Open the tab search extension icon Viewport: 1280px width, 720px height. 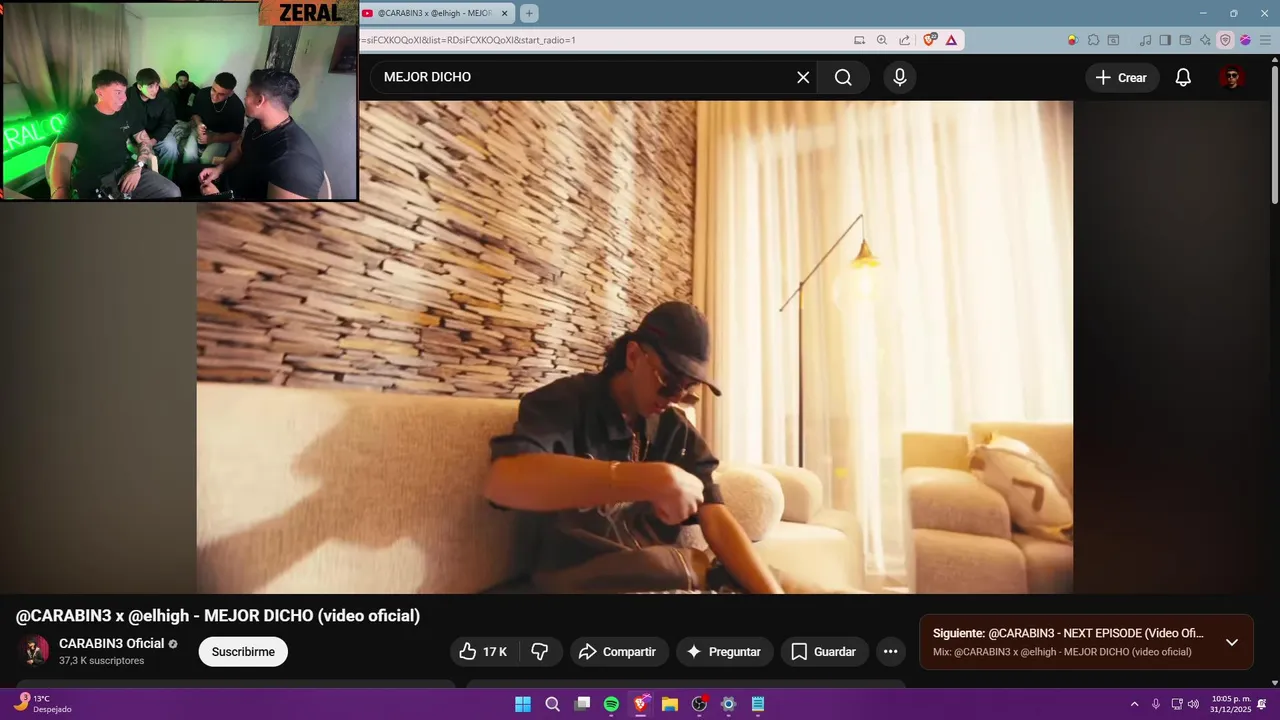(x=1113, y=40)
